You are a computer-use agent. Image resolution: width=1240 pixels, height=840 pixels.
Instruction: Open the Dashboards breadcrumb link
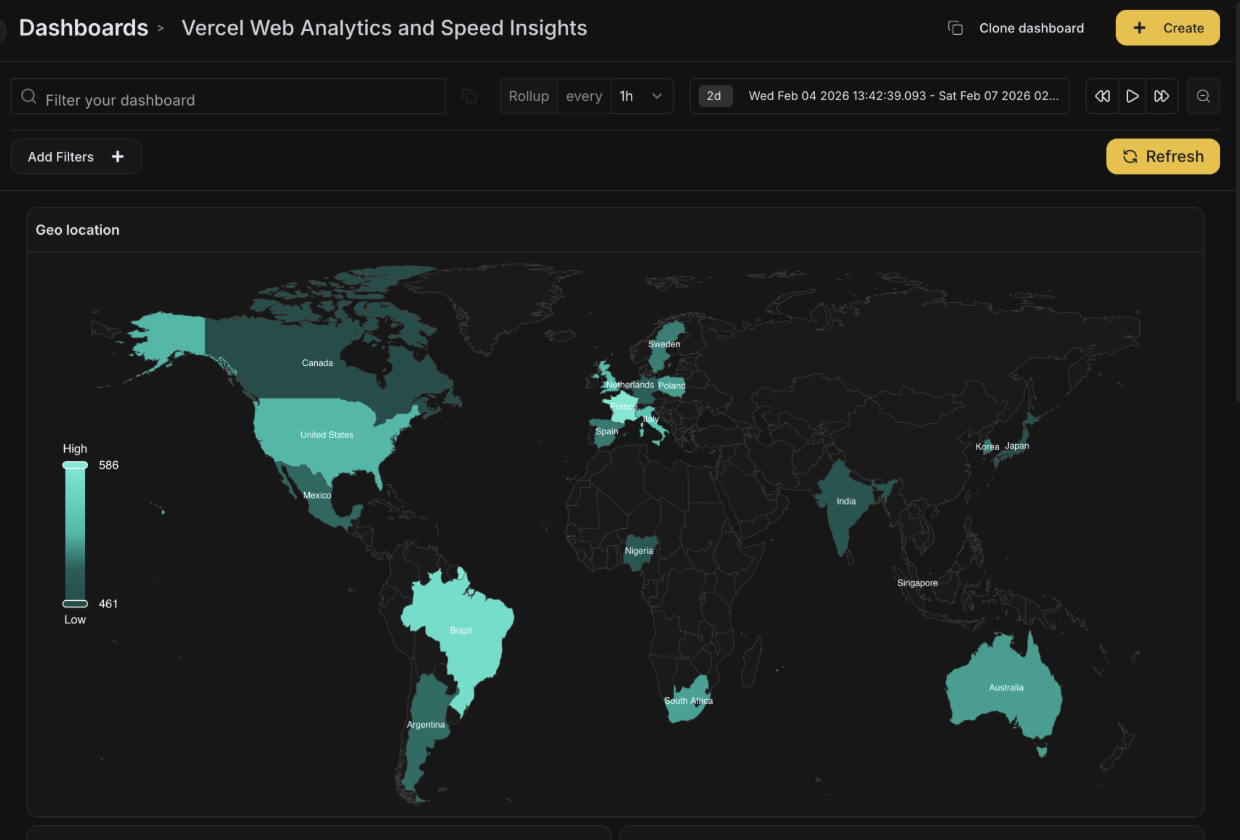click(x=83, y=28)
